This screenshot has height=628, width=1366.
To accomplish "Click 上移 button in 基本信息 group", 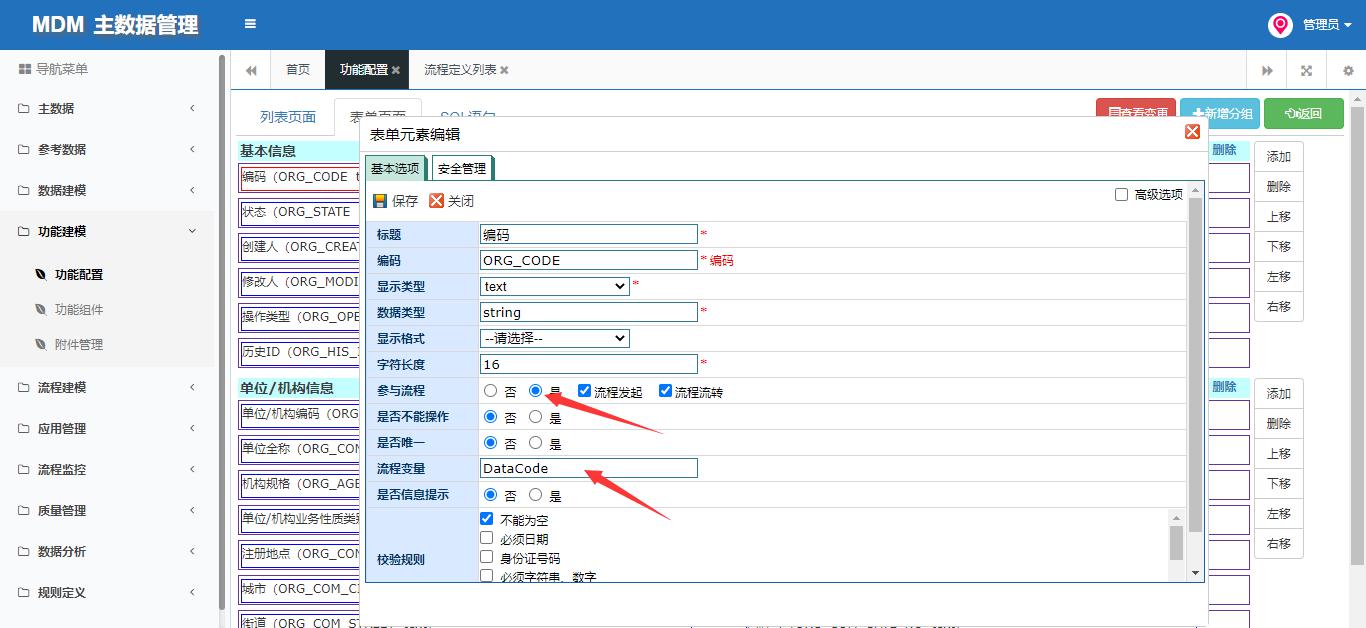I will (1279, 217).
